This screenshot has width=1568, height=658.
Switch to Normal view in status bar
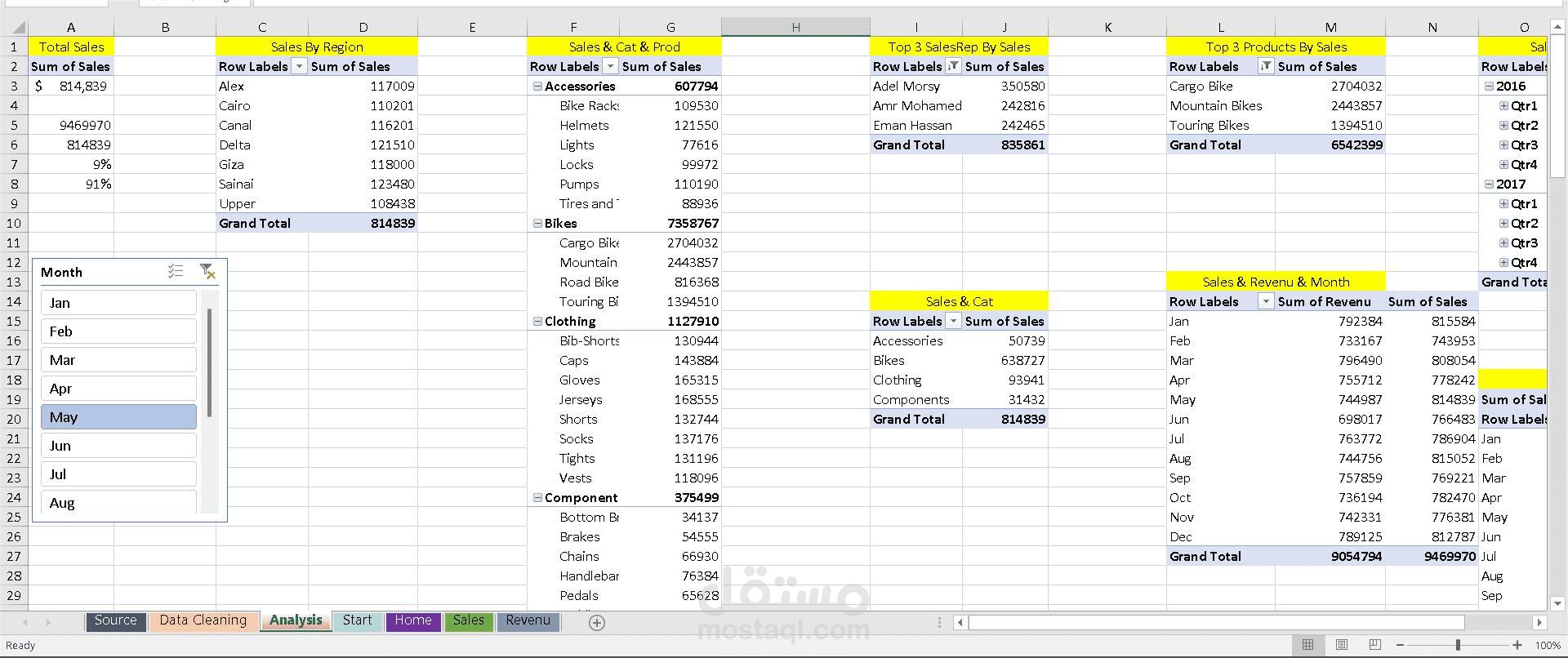coord(1307,645)
